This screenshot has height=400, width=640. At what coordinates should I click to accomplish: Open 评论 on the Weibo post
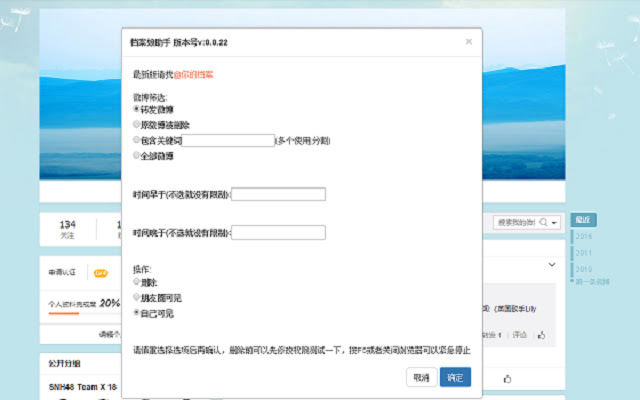point(520,335)
